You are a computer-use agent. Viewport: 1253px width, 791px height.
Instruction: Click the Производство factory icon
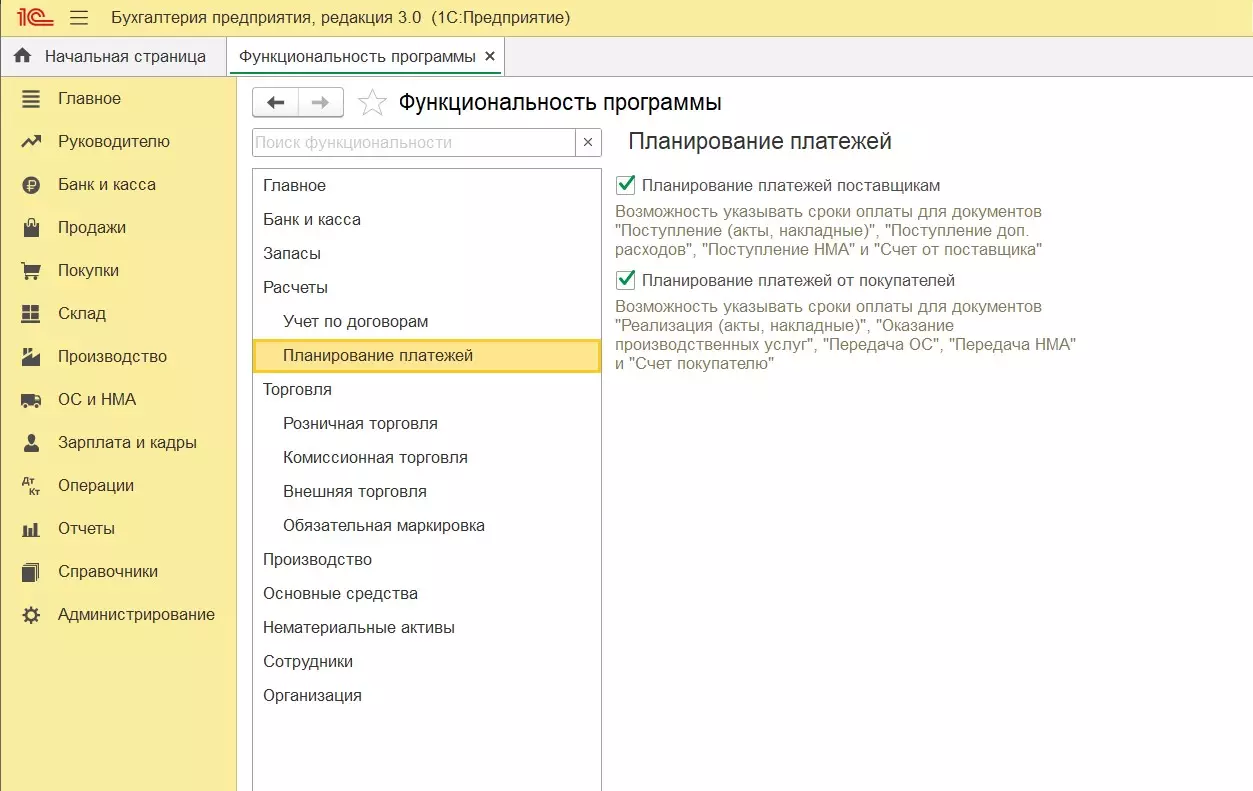31,356
